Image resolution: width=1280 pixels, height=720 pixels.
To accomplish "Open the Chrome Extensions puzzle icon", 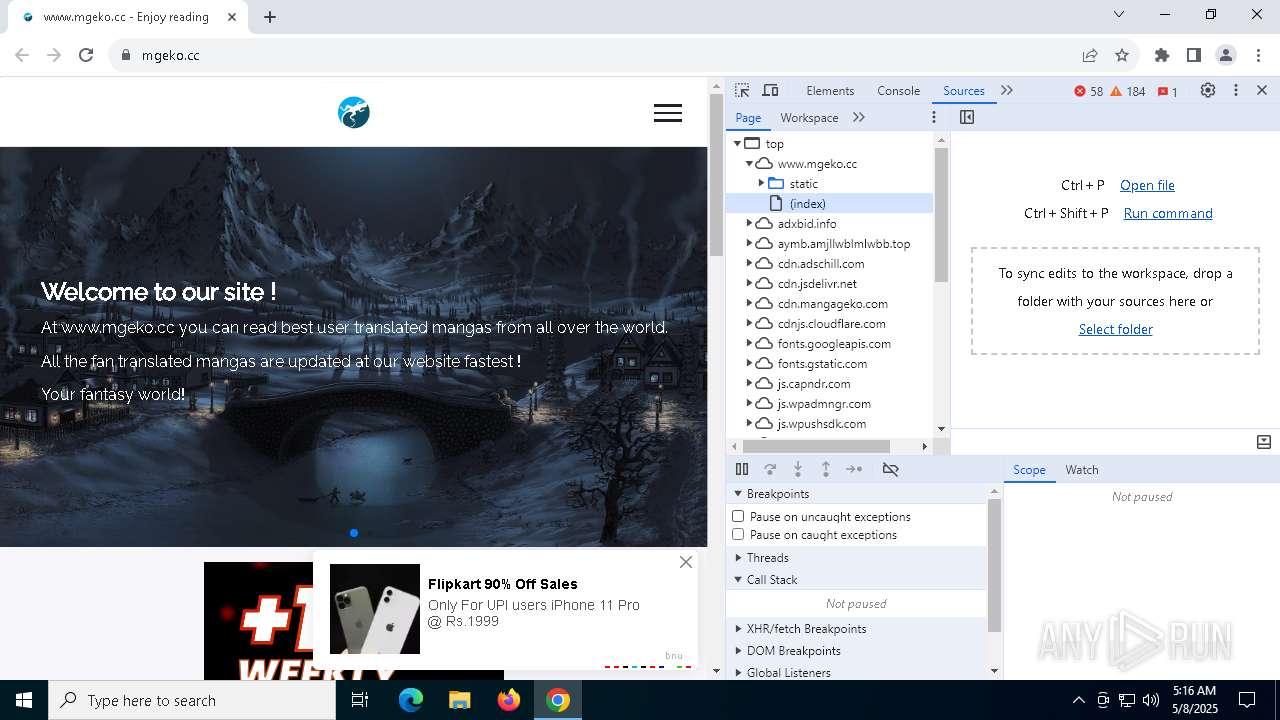I will click(1162, 55).
